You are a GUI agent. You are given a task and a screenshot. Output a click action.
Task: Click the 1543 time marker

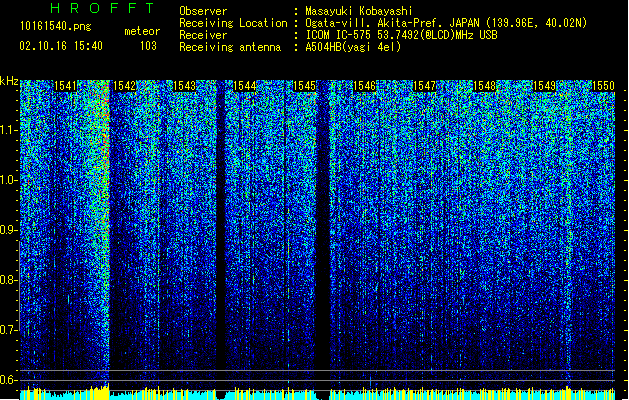pos(185,86)
